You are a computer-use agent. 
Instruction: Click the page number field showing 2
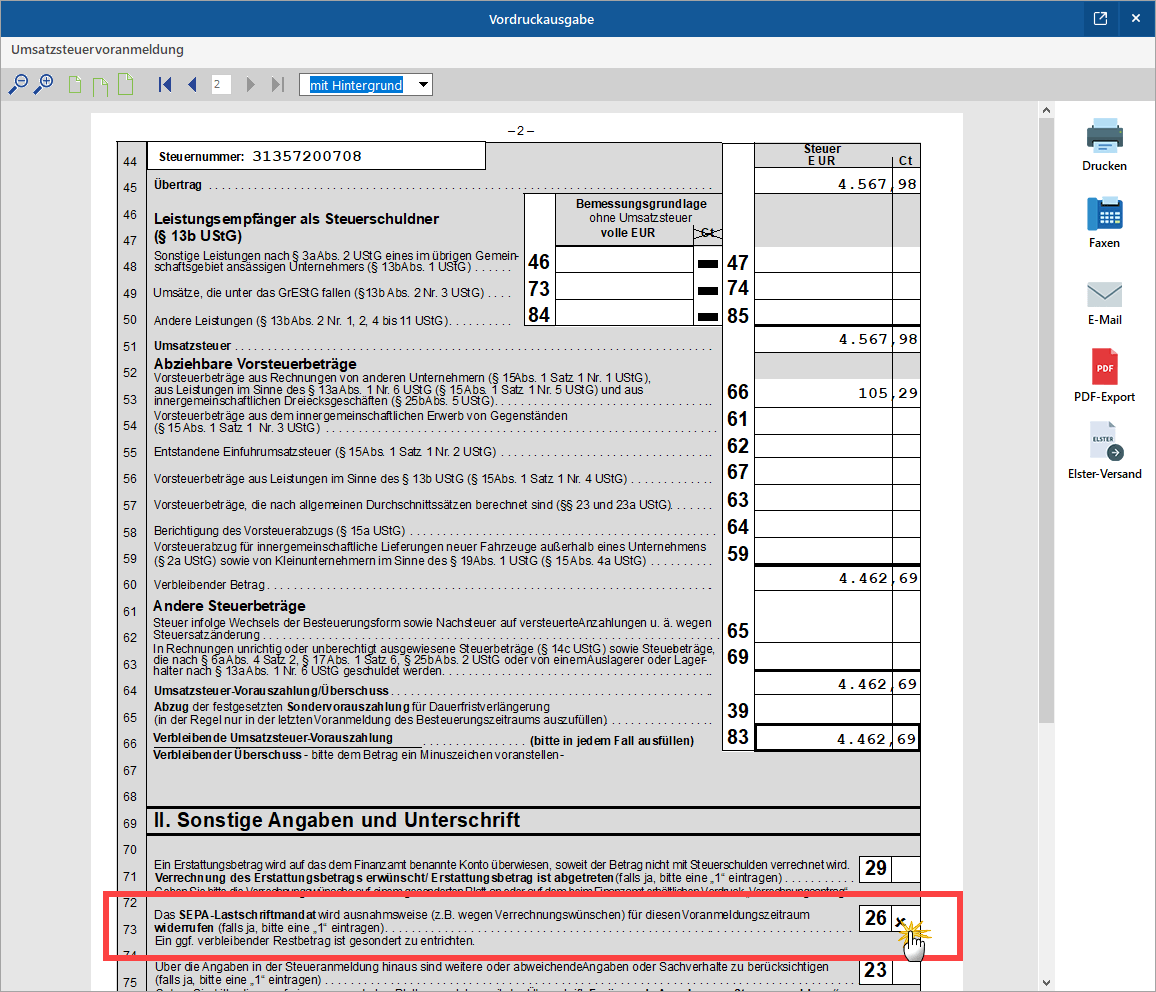pos(220,85)
